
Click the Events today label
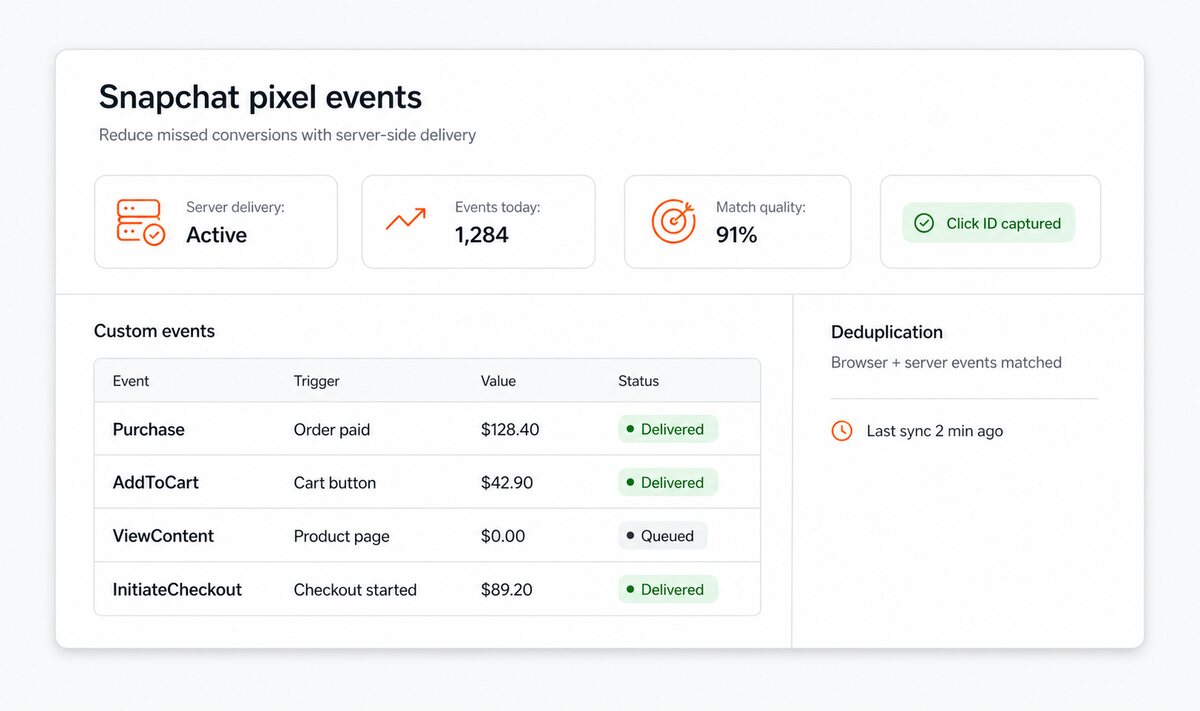point(498,208)
